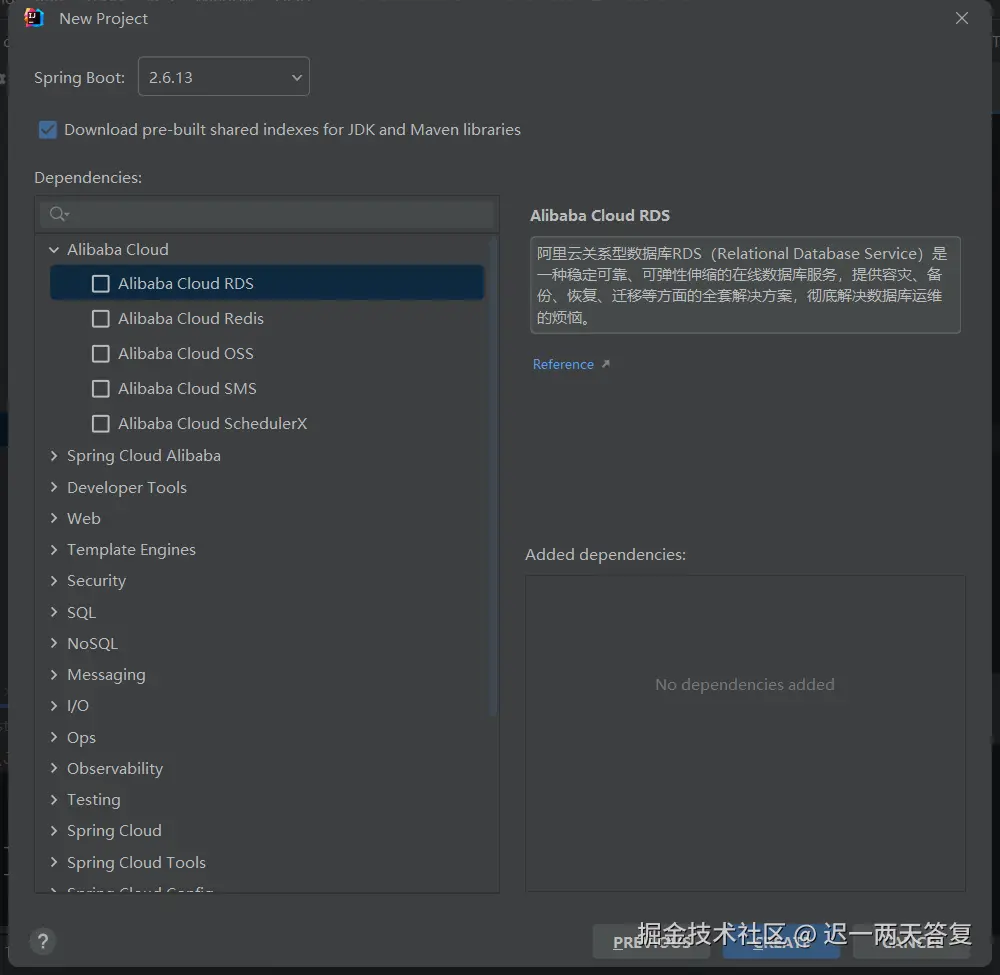Close the New Project dialog
Image resolution: width=1000 pixels, height=975 pixels.
tap(962, 18)
